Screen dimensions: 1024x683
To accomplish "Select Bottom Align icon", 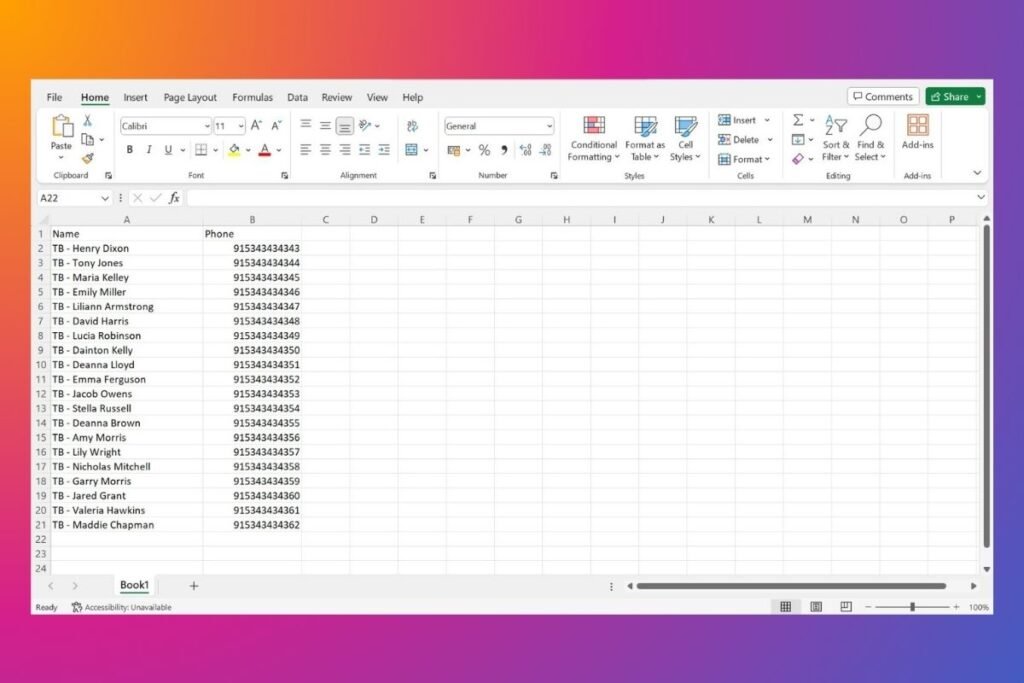I will pos(345,125).
